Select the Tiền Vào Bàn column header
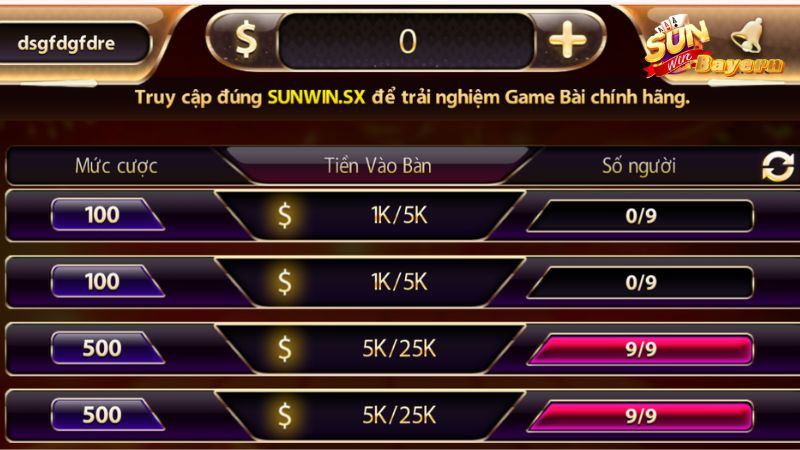This screenshot has width=800, height=450. point(378,166)
